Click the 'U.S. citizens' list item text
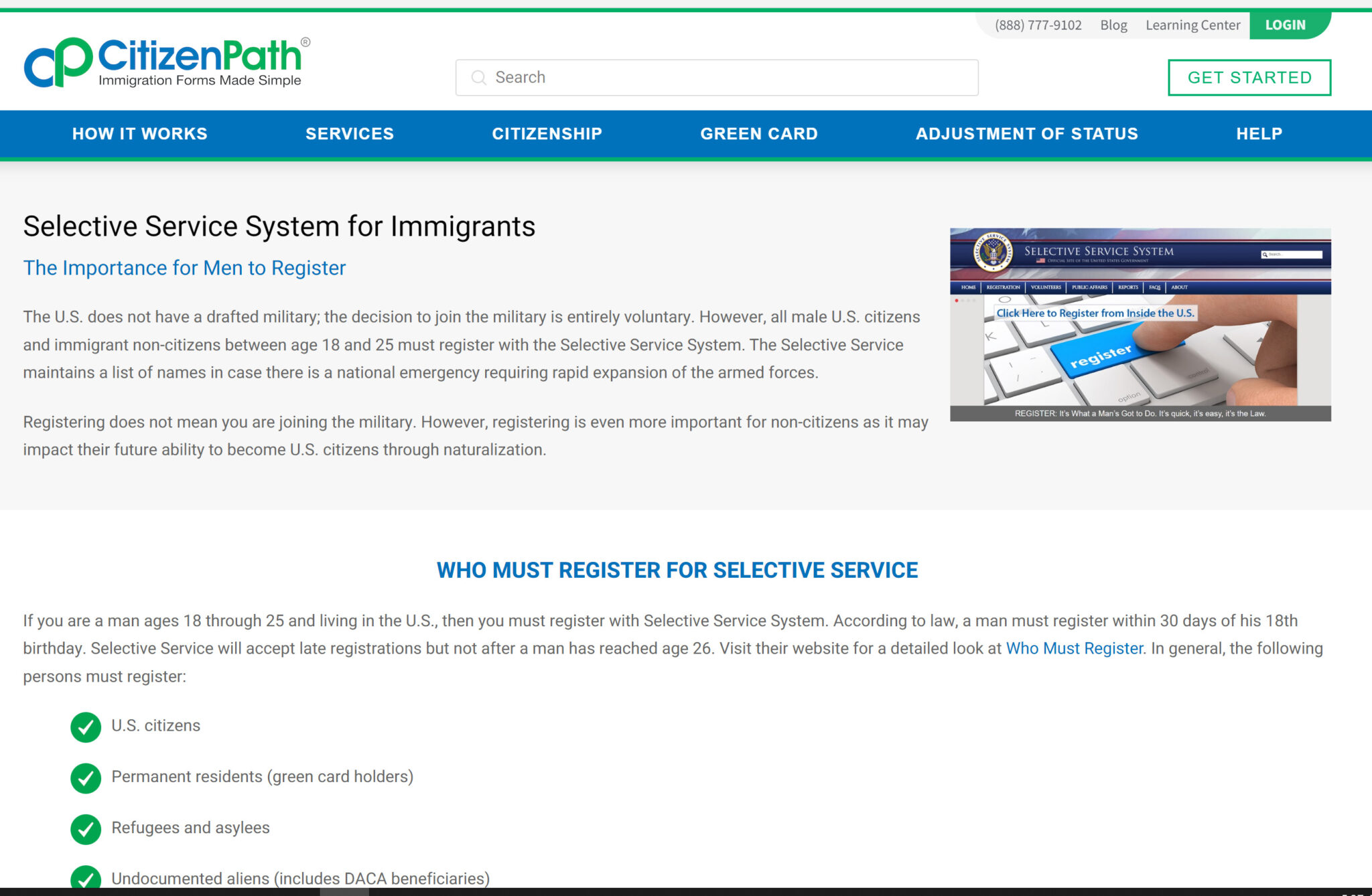Image resolution: width=1372 pixels, height=896 pixels. pyautogui.click(x=155, y=726)
